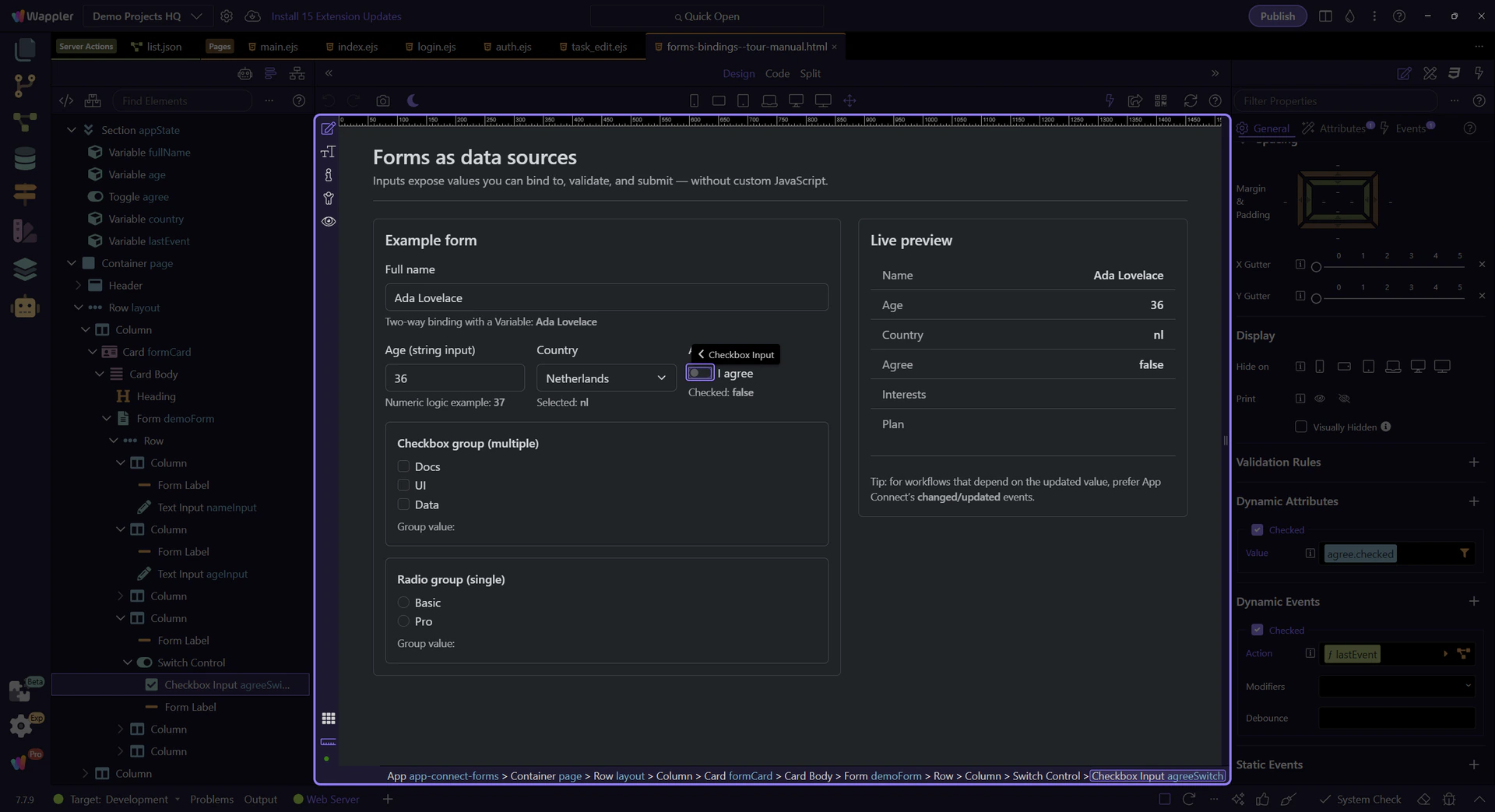1495x812 pixels.
Task: Click the screenshot camera icon in toolbar
Action: (382, 101)
